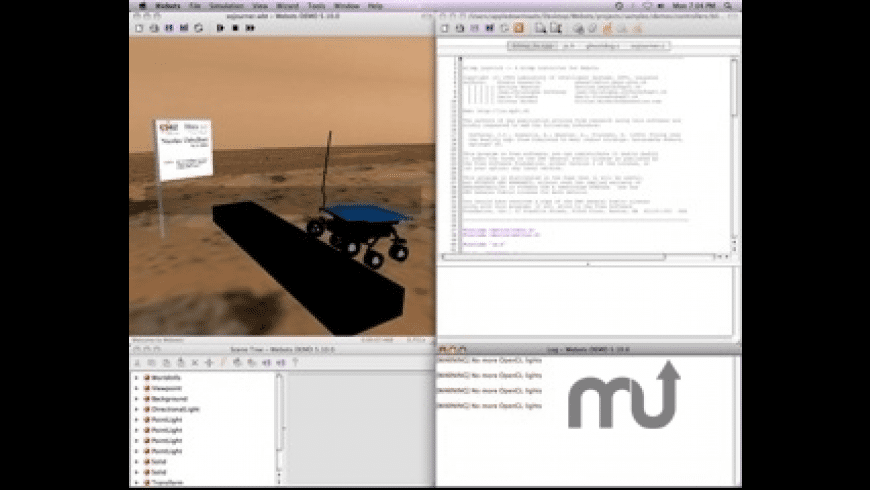Click the open world icon in simulation toolbar
Image resolution: width=870 pixels, height=490 pixels.
154,28
